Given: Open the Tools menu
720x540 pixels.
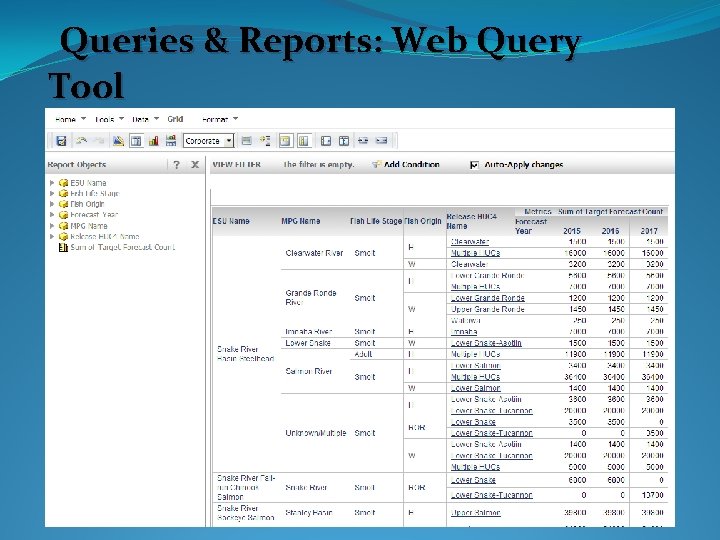Looking at the screenshot, I should (x=109, y=119).
